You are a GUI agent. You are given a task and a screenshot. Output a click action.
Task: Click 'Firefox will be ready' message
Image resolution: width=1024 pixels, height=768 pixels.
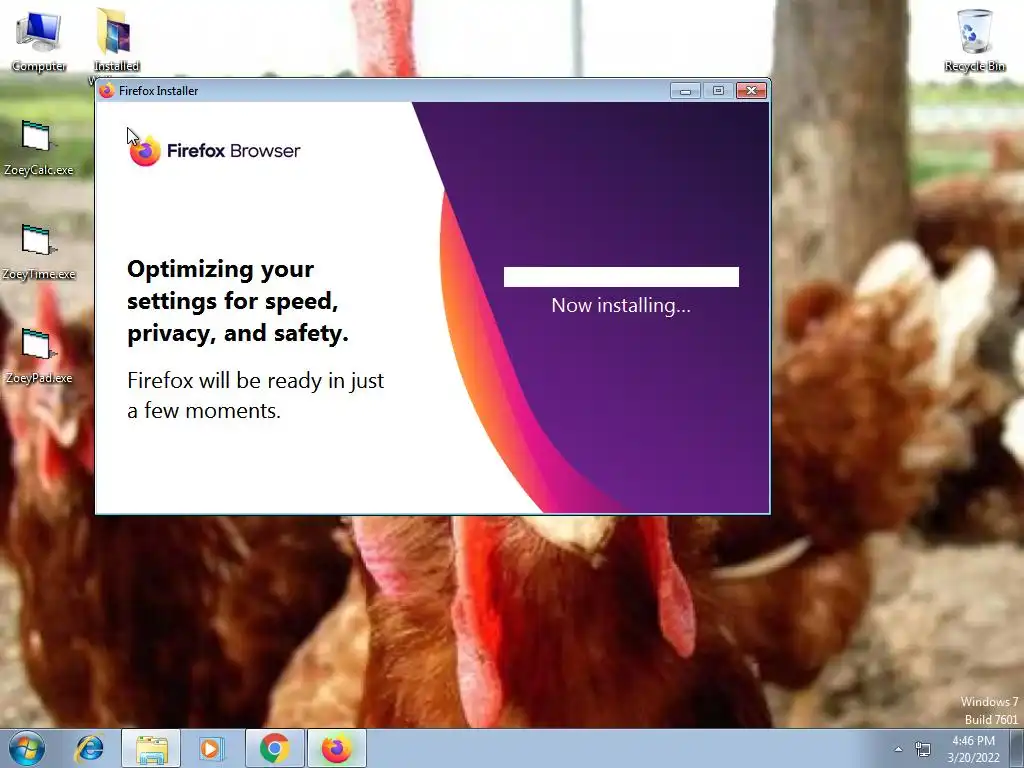click(x=255, y=395)
